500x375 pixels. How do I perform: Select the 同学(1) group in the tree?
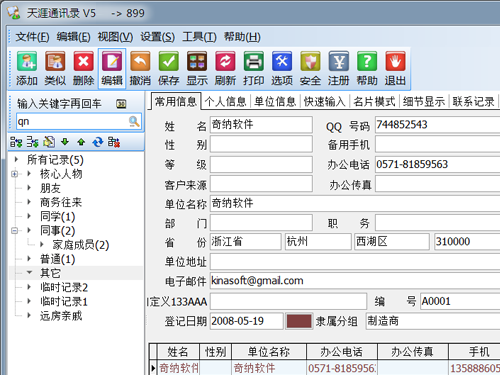pyautogui.click(x=57, y=216)
